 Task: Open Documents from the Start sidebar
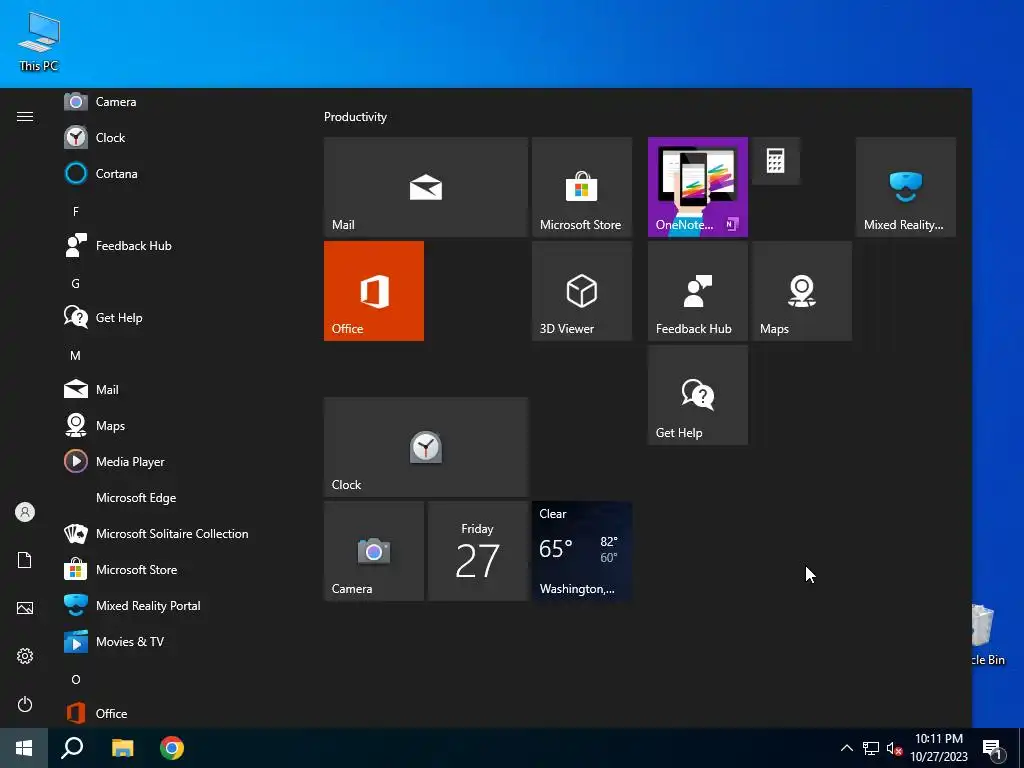tap(25, 560)
